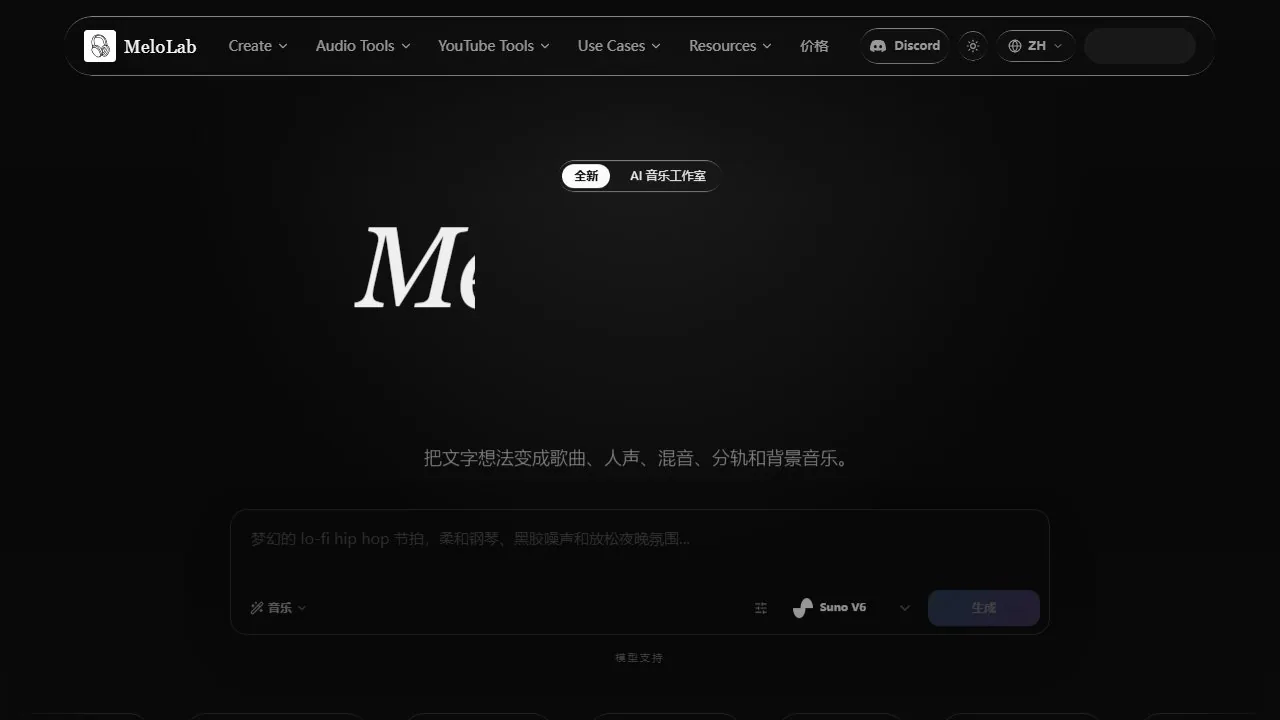Open the ZH language selector
This screenshot has height=720, width=1280.
1035,46
